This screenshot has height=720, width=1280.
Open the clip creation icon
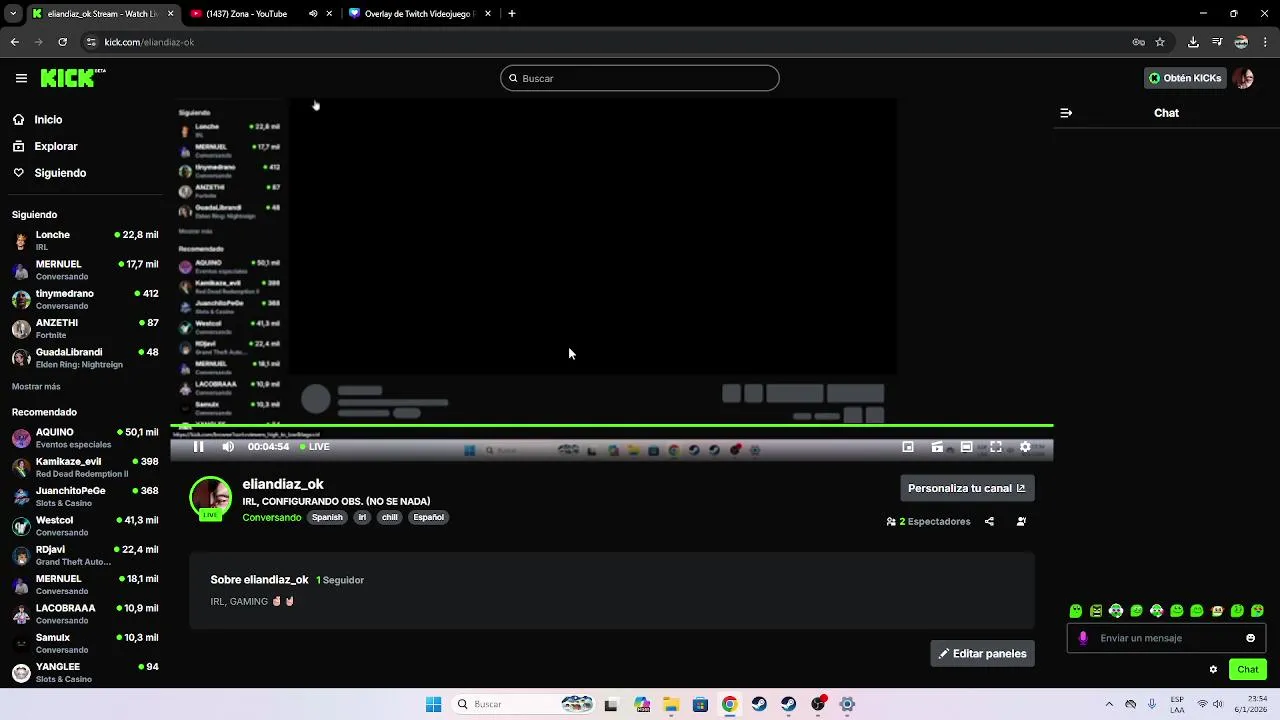(x=937, y=447)
